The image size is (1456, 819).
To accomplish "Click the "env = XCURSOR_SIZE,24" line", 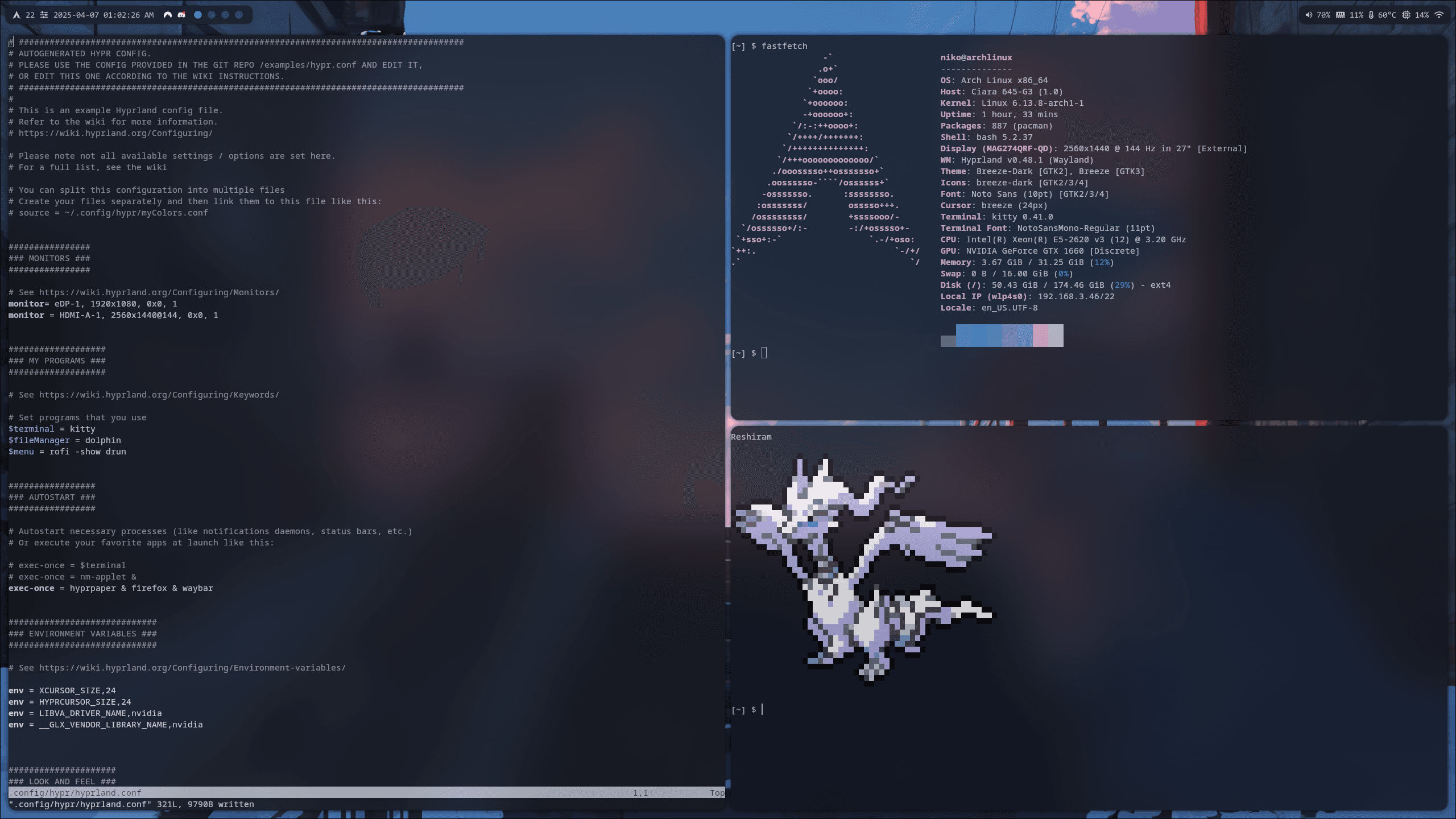I will pyautogui.click(x=62, y=690).
